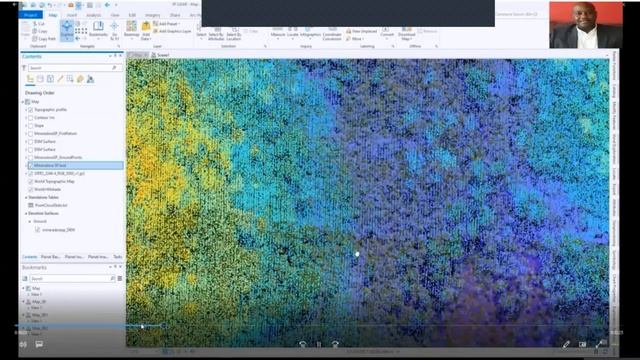
Task: Click the Copy Path command
Action: click(44, 39)
